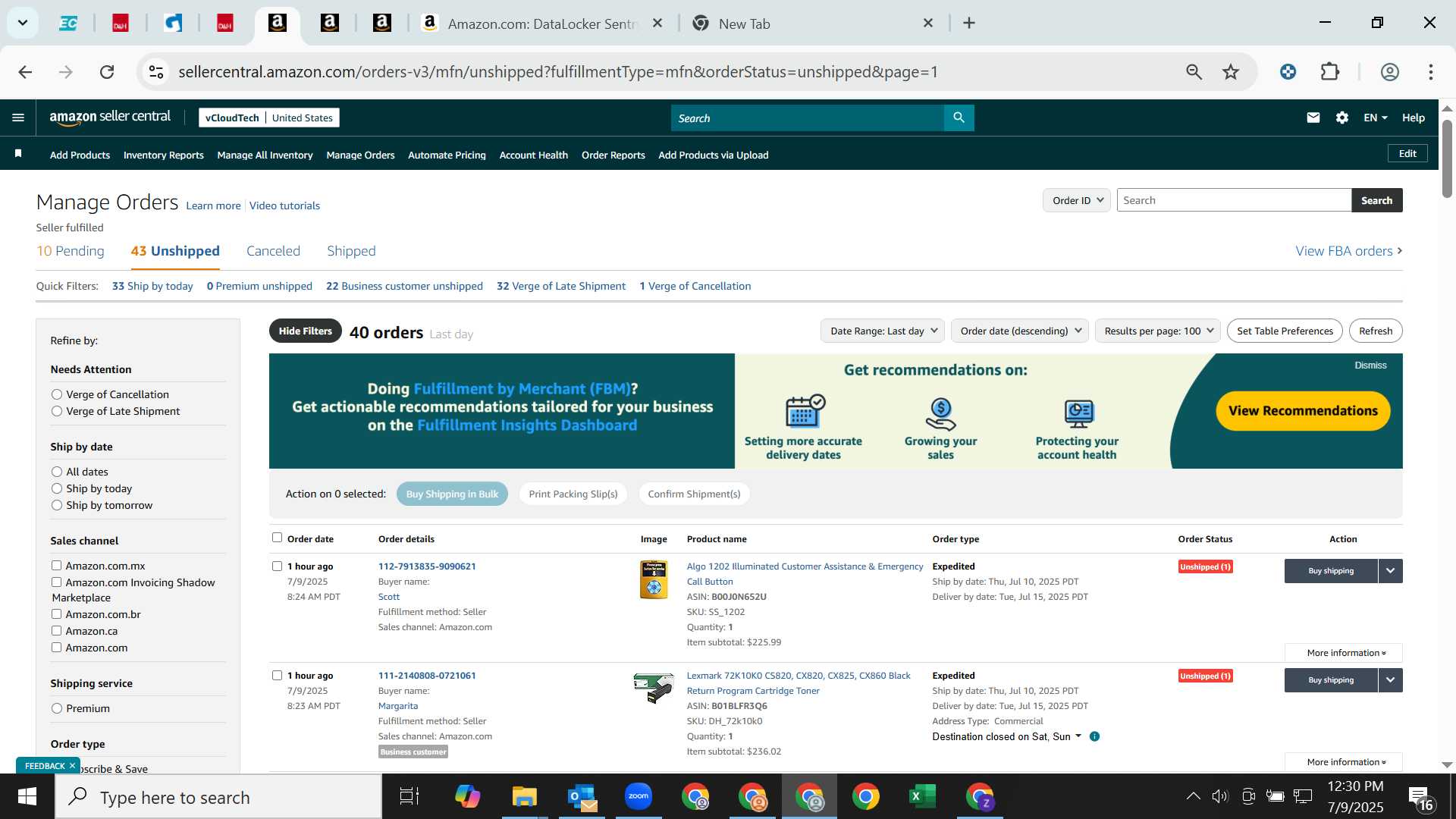Screen dimensions: 1456x819
Task: Open the Chrome profile icon
Action: 1389,72
